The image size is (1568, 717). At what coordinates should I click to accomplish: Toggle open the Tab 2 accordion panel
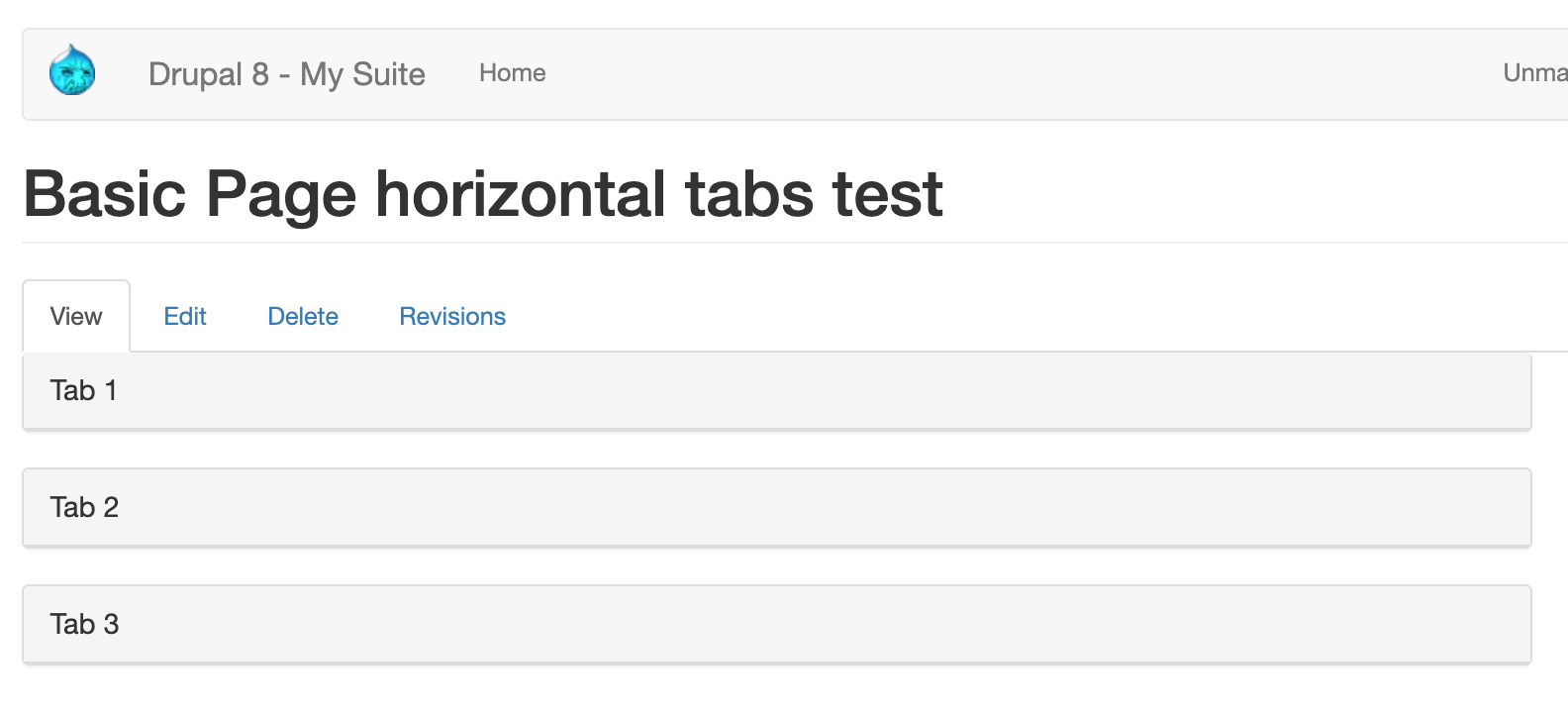[84, 507]
